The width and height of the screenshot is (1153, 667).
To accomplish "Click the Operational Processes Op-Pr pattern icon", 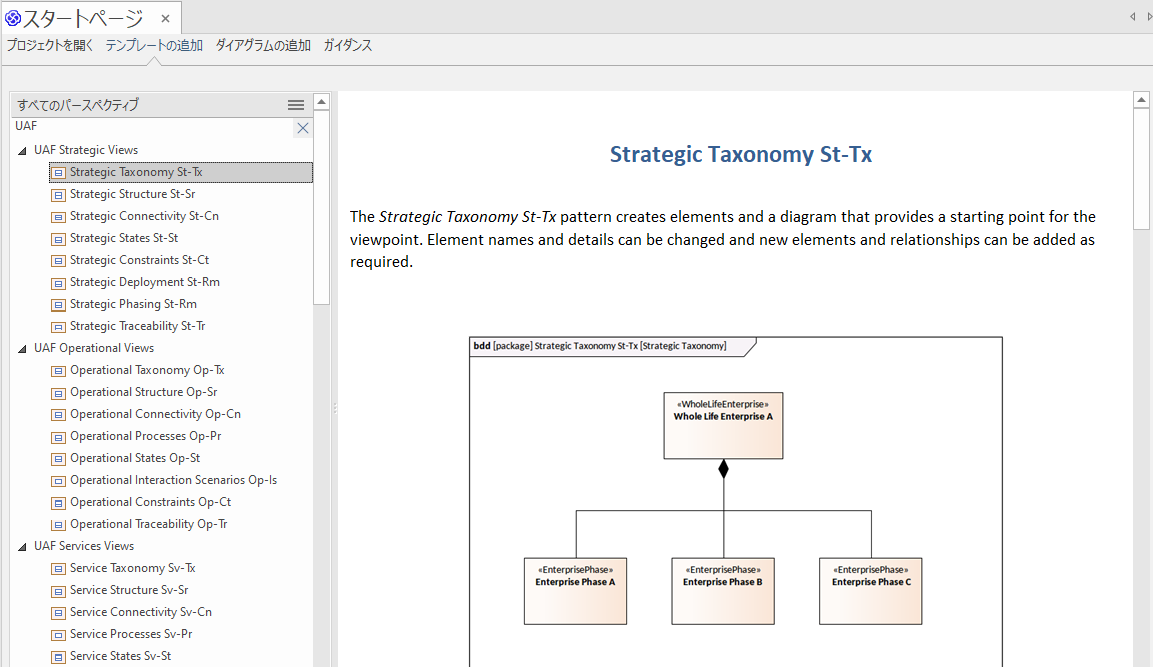I will (58, 438).
